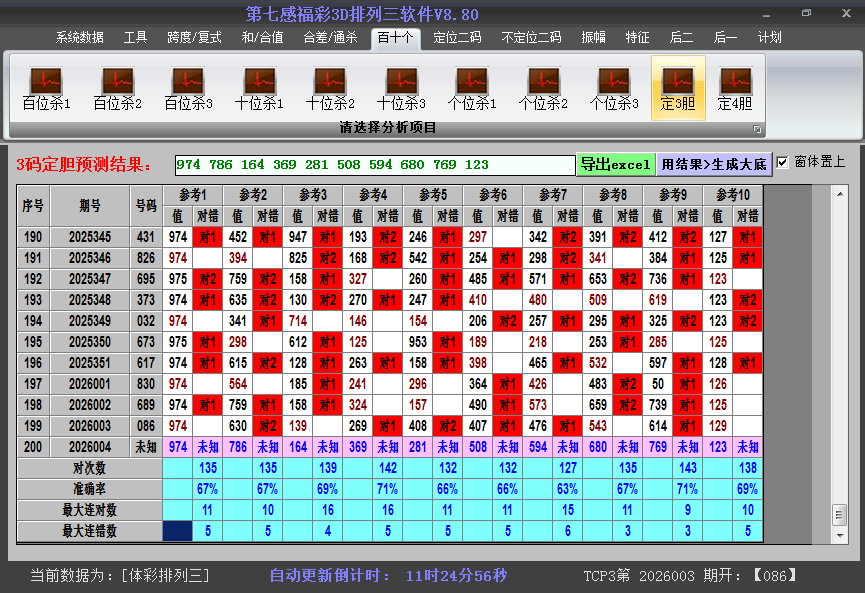
Task: Click the 参考5 column header
Action: coord(433,194)
